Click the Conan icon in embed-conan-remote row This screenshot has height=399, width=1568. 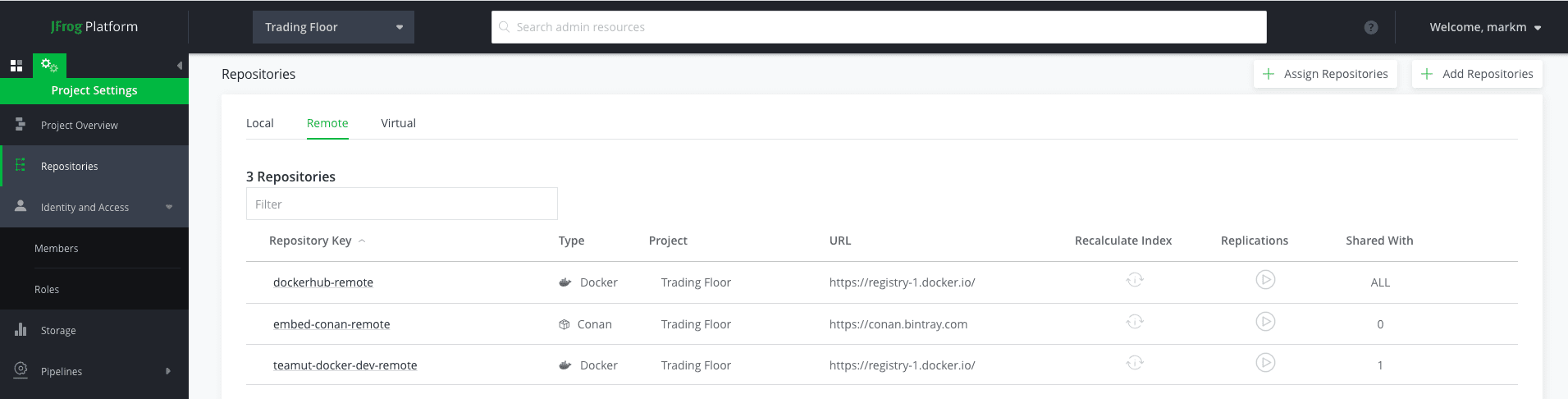[564, 324]
